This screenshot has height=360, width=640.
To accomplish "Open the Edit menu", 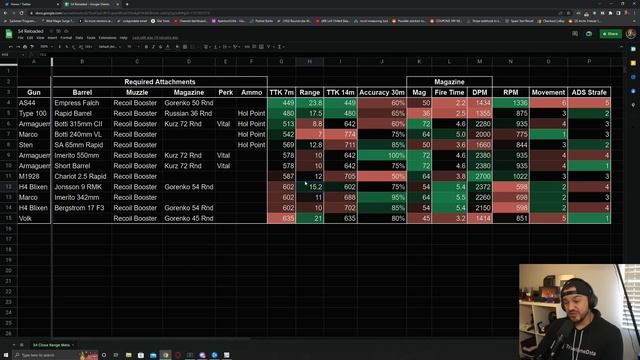I will point(30,38).
